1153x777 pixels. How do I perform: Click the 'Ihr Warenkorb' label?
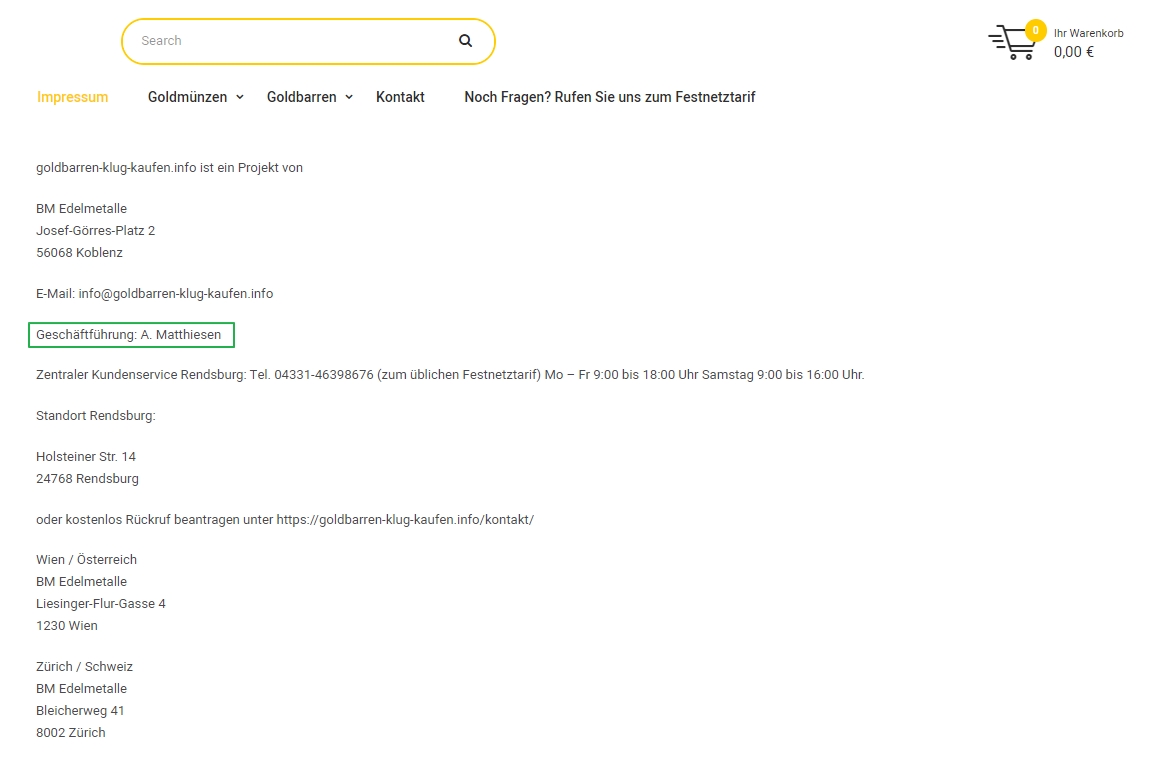1088,33
